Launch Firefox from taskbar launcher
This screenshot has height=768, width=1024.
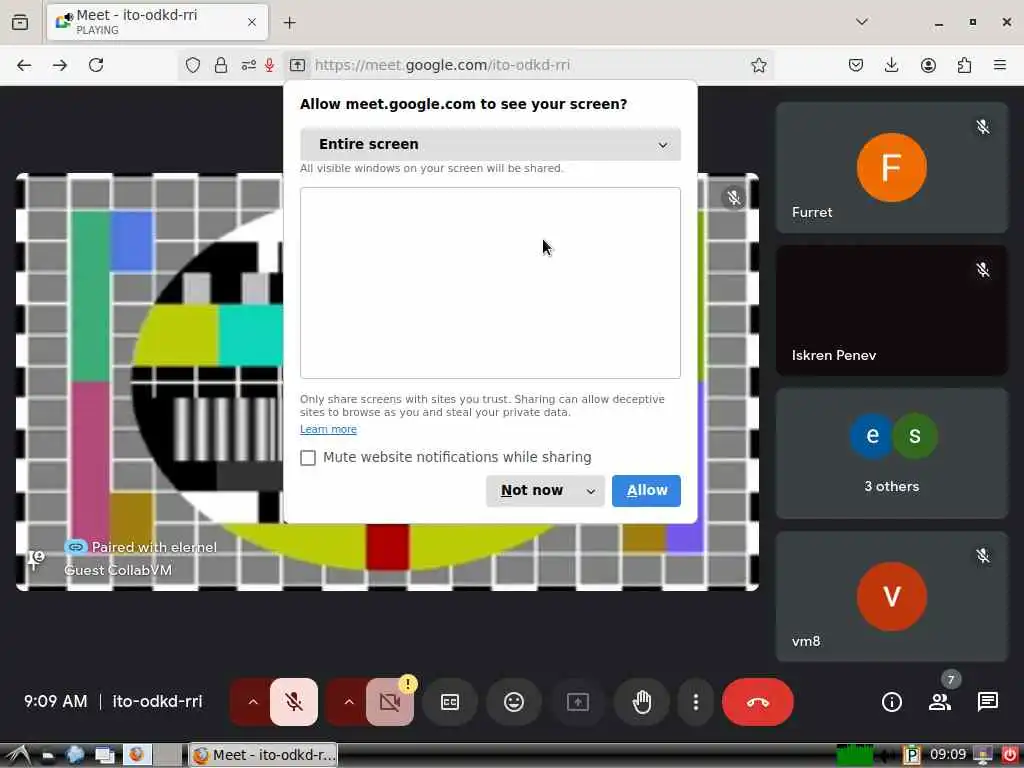click(137, 755)
